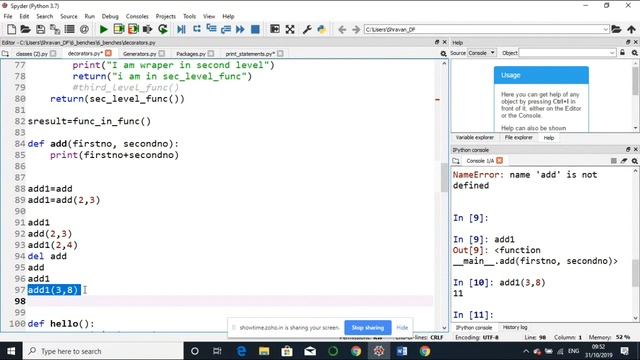Change to parent directory arrow
The image size is (640, 360).
pos(631,29)
